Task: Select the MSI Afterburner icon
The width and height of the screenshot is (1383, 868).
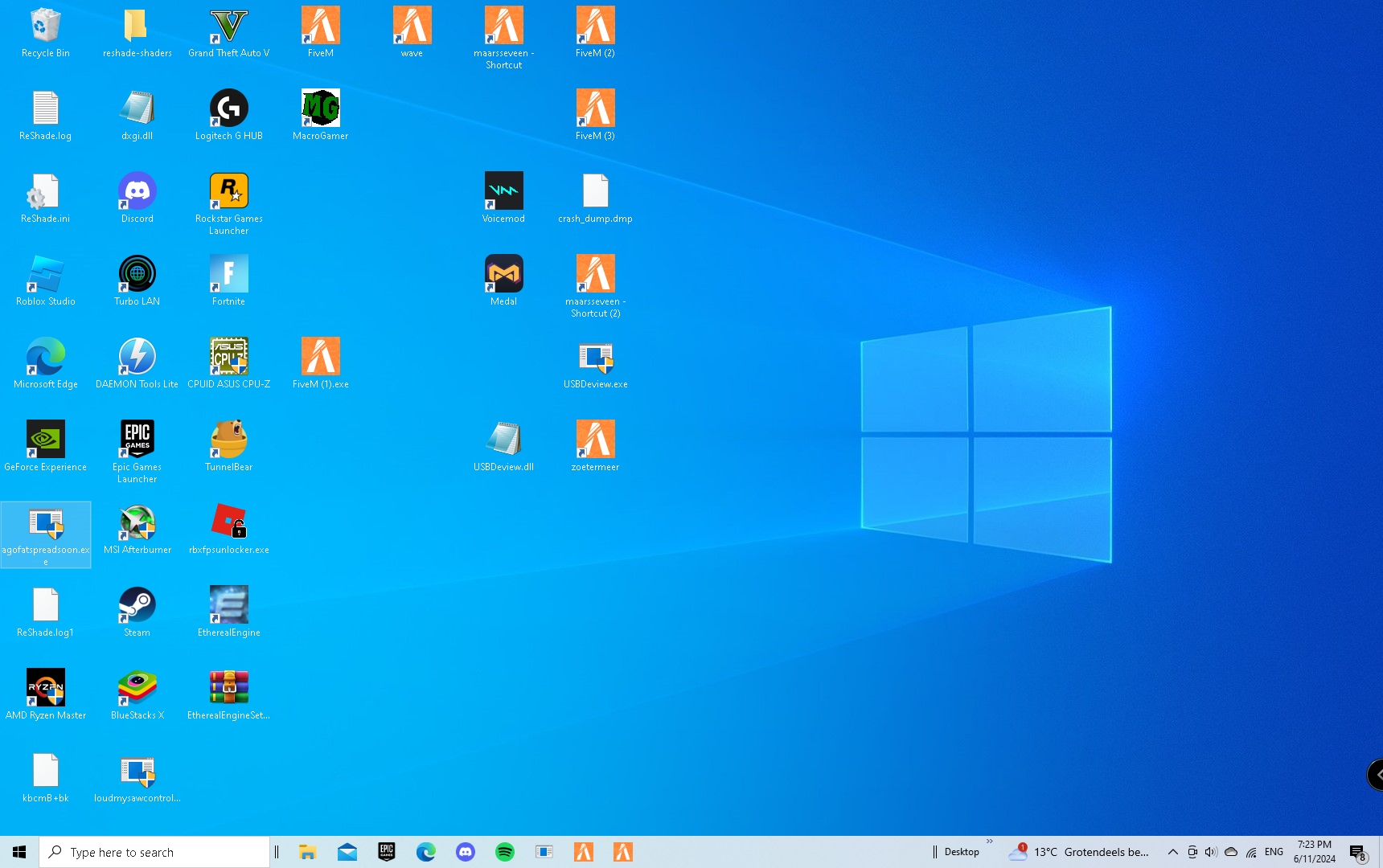Action: tap(137, 529)
